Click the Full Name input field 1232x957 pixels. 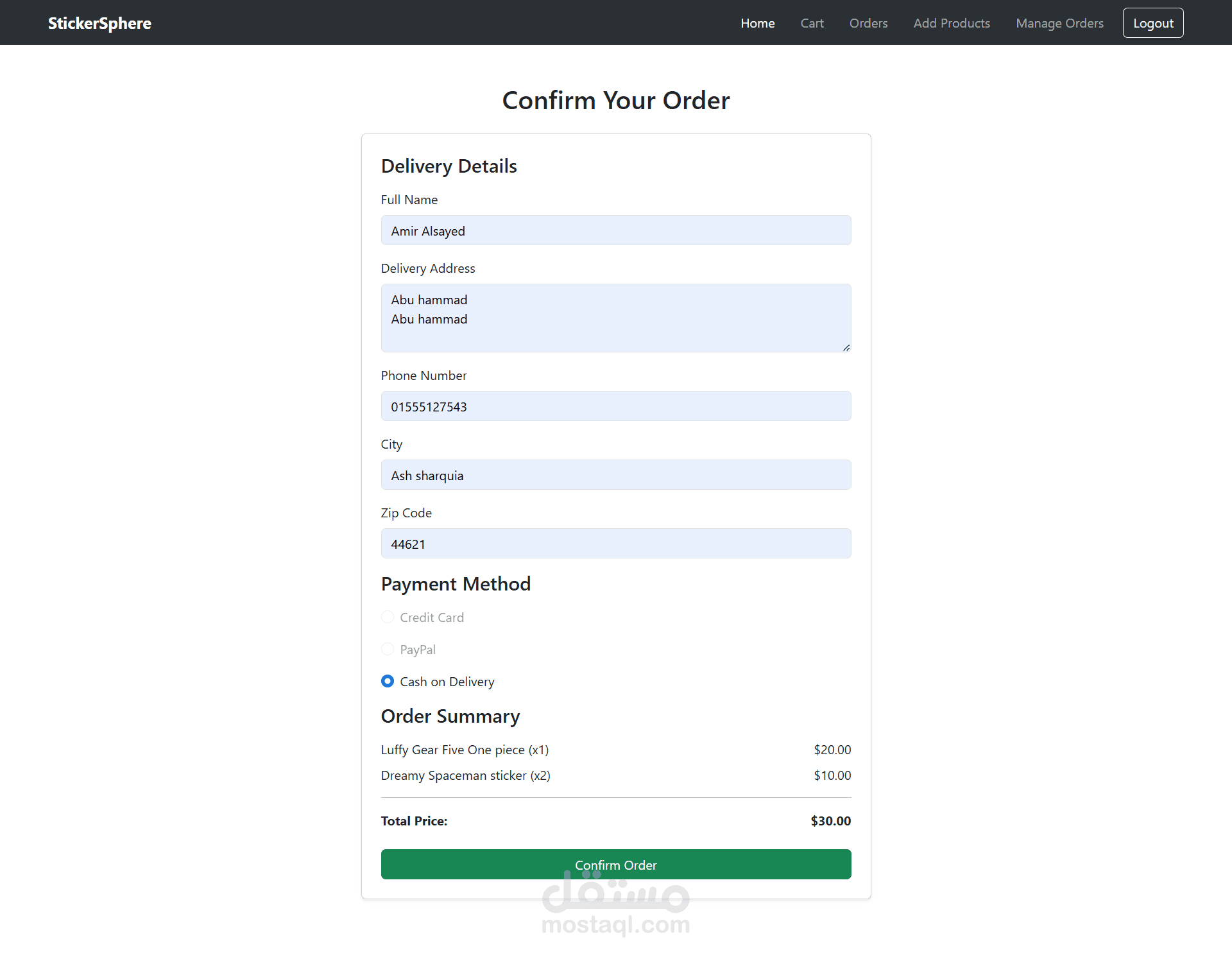point(615,230)
